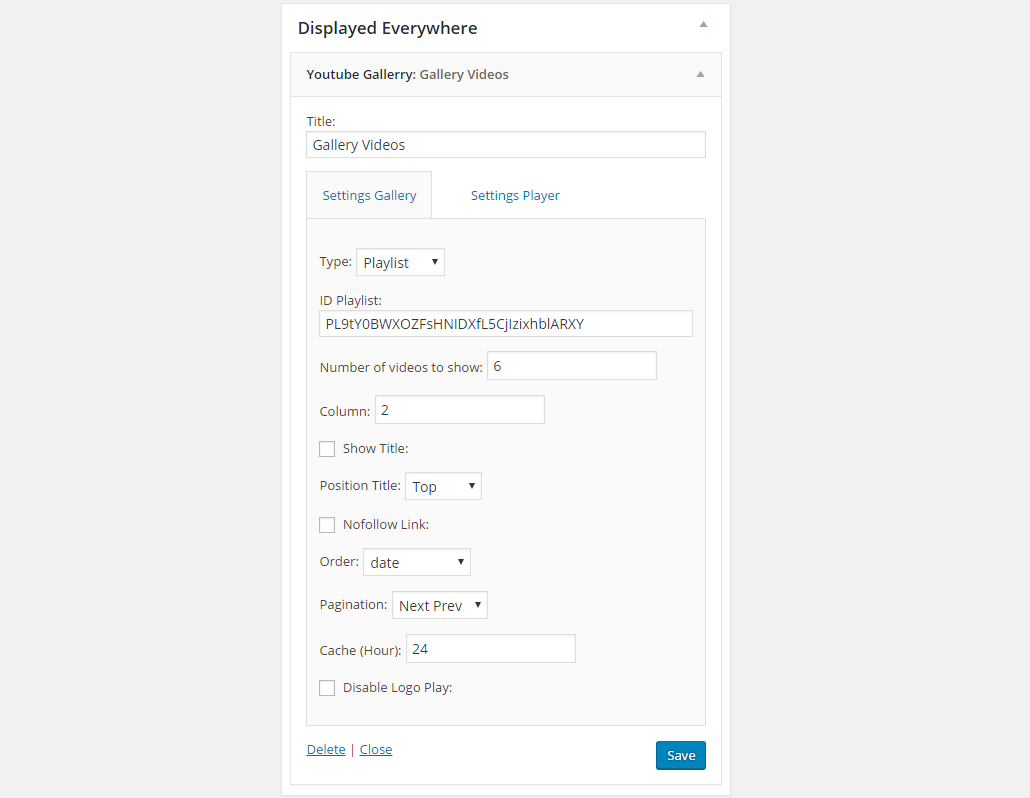Click the Number of videos to show field
Viewport: 1030px width, 798px height.
tap(571, 366)
